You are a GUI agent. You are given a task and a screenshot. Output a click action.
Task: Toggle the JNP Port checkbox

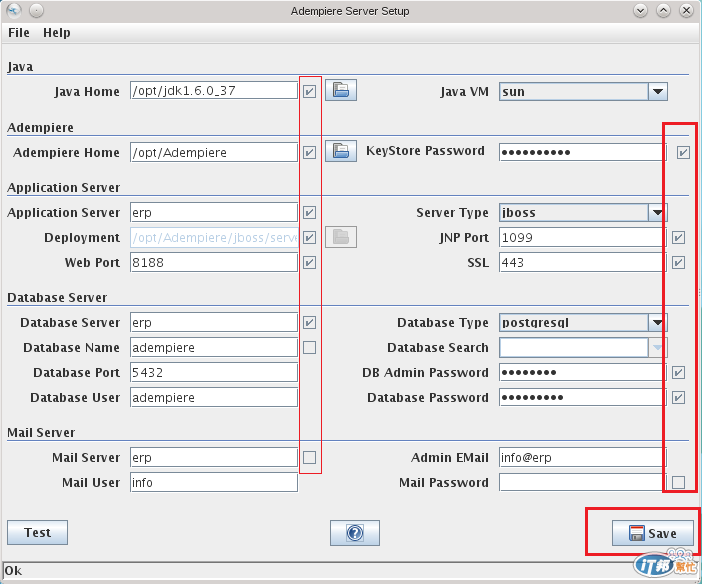679,237
